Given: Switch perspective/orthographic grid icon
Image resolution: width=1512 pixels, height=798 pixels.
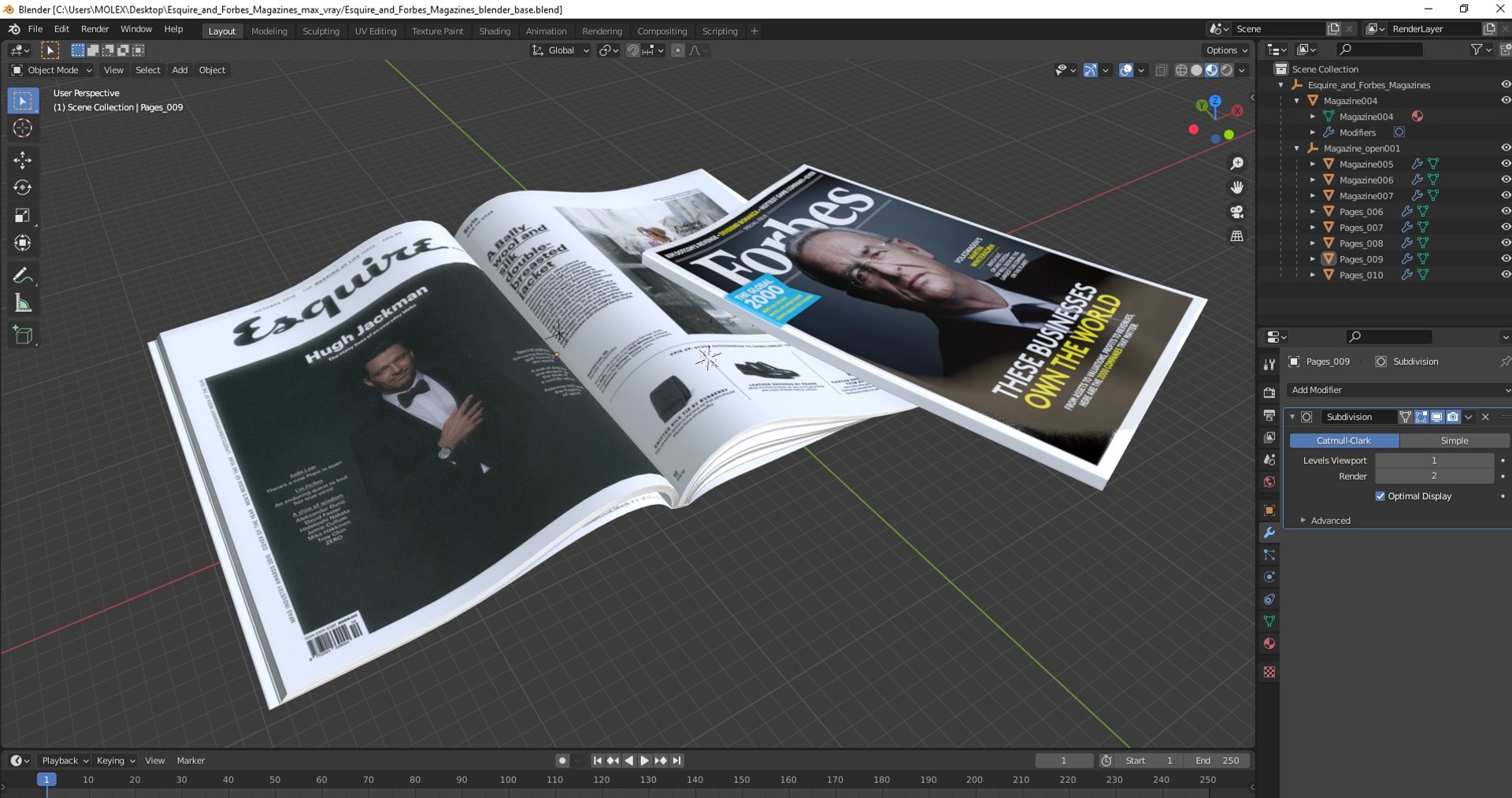Looking at the screenshot, I should click(x=1237, y=236).
